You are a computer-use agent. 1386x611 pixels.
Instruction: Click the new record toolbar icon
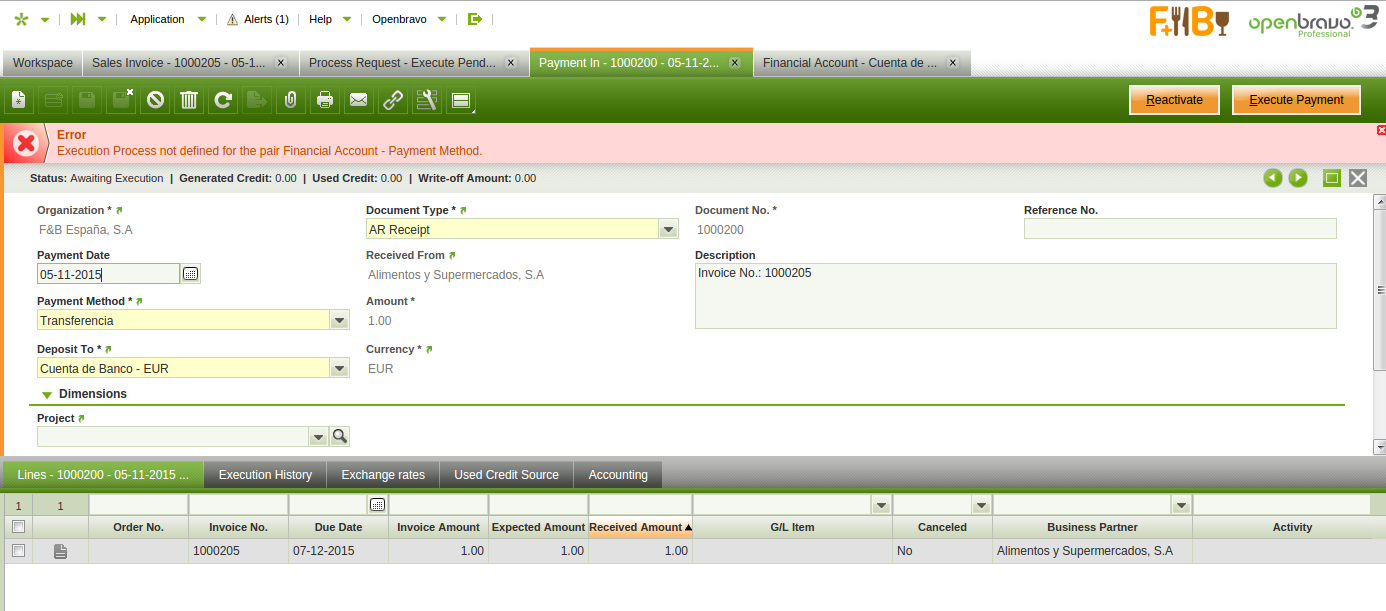pos(19,100)
